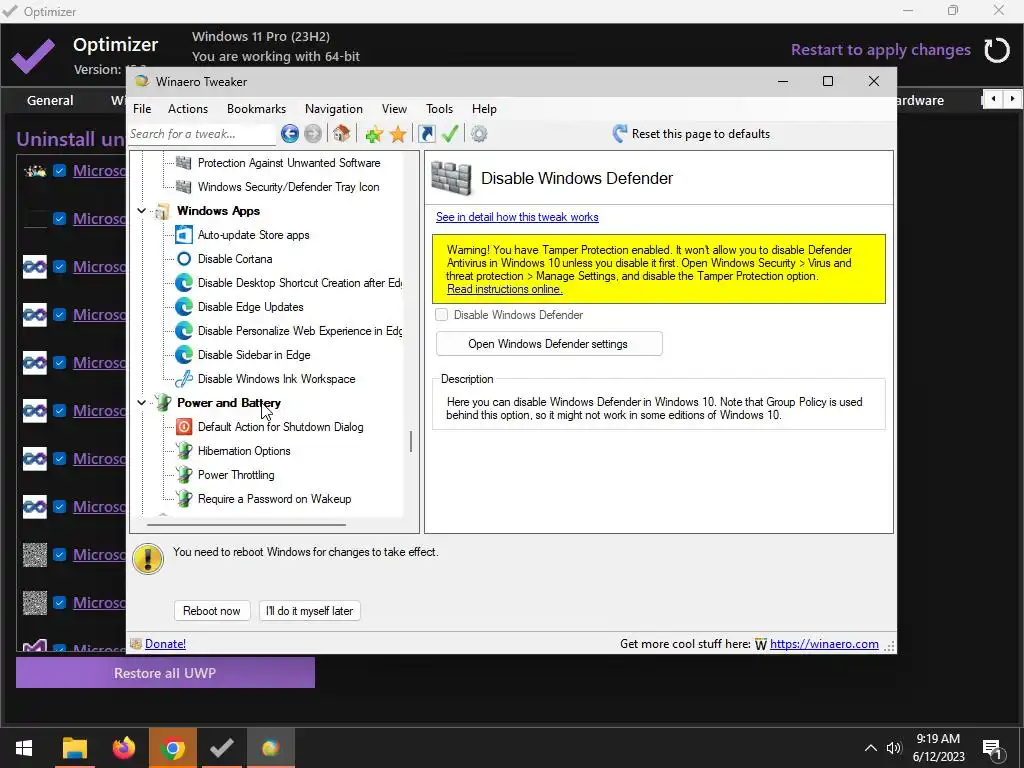
Task: Open File Explorer from taskbar
Action: (x=74, y=748)
